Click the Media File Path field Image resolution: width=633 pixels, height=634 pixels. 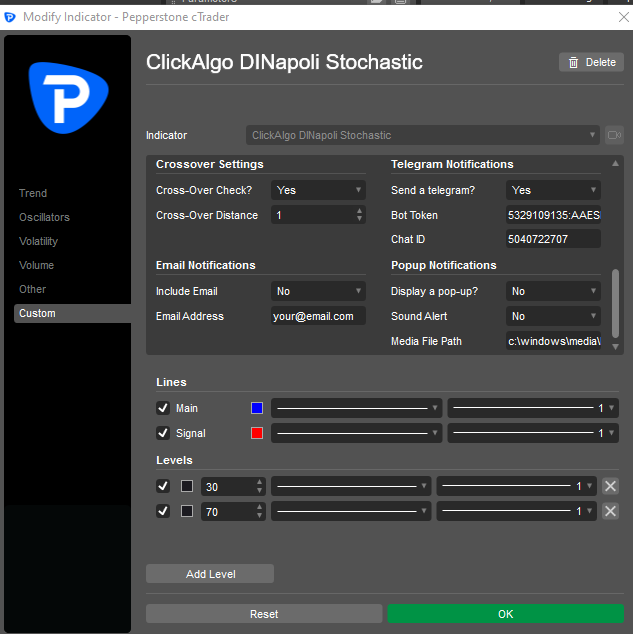coord(553,341)
